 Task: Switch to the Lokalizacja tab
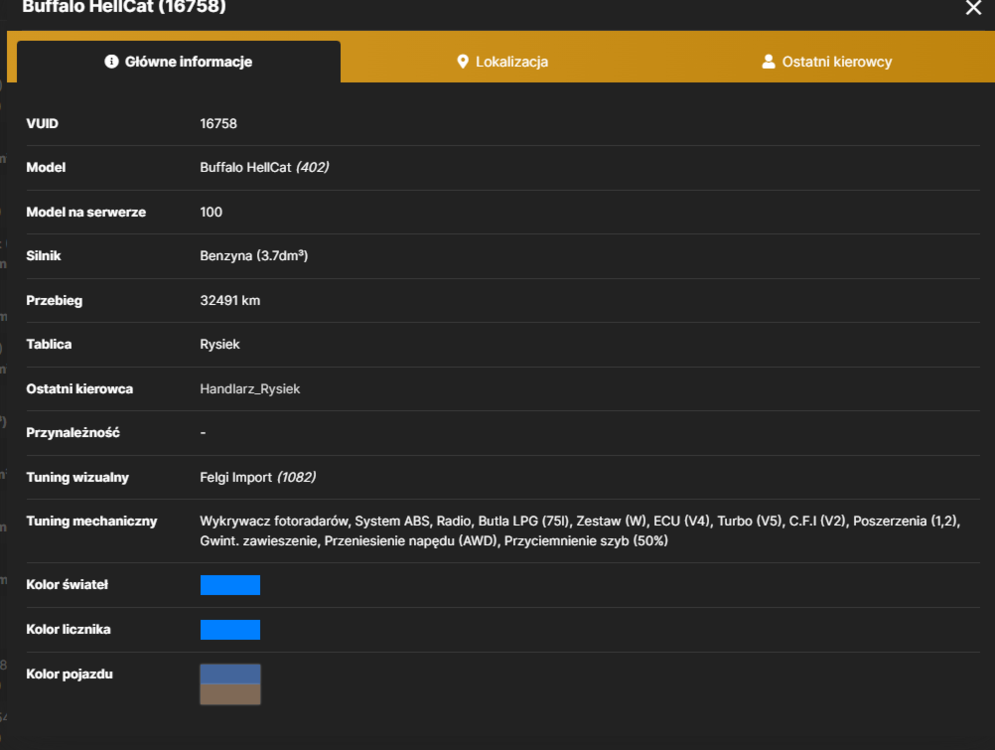[x=503, y=62]
